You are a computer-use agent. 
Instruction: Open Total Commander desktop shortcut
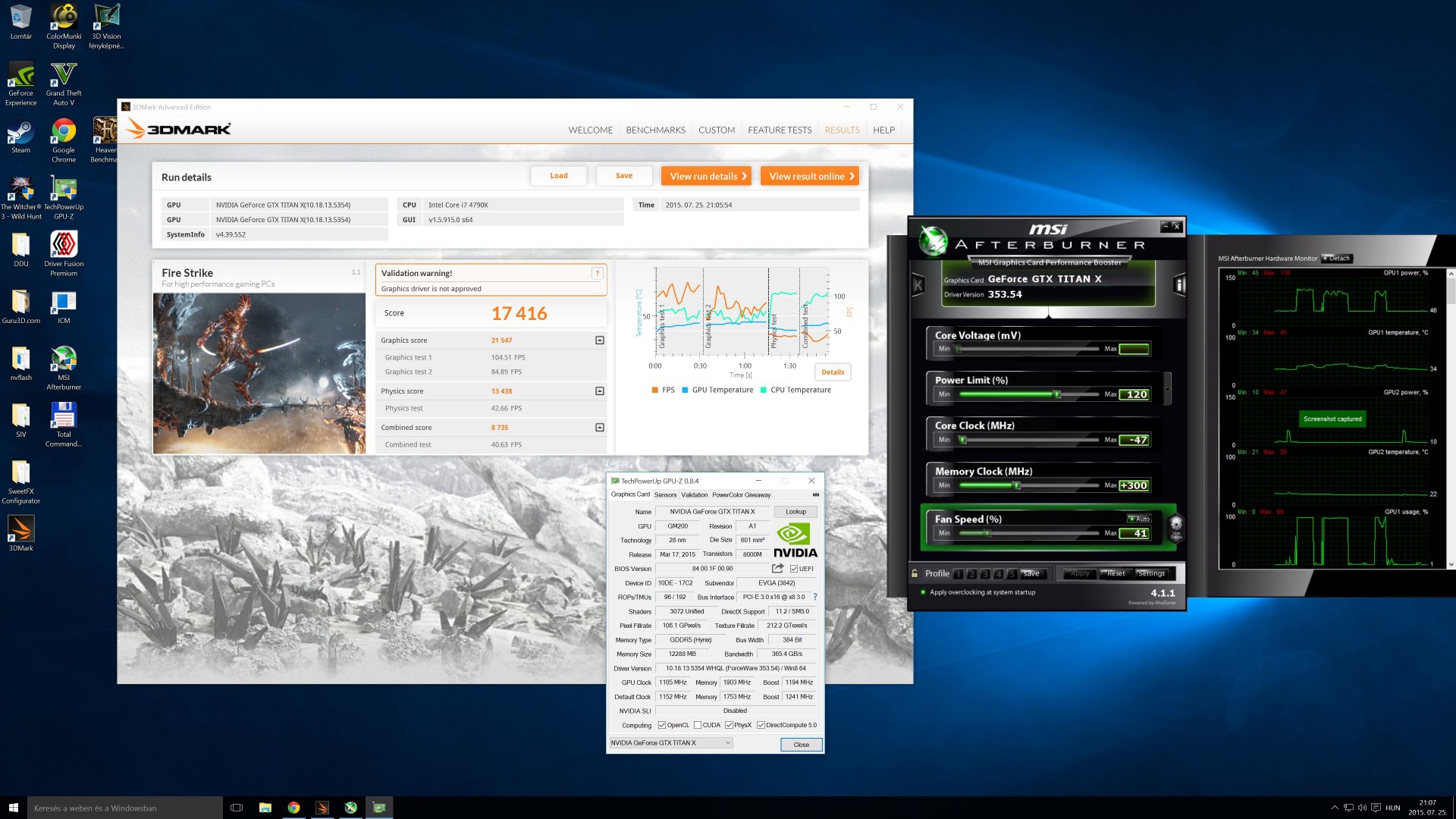64,425
